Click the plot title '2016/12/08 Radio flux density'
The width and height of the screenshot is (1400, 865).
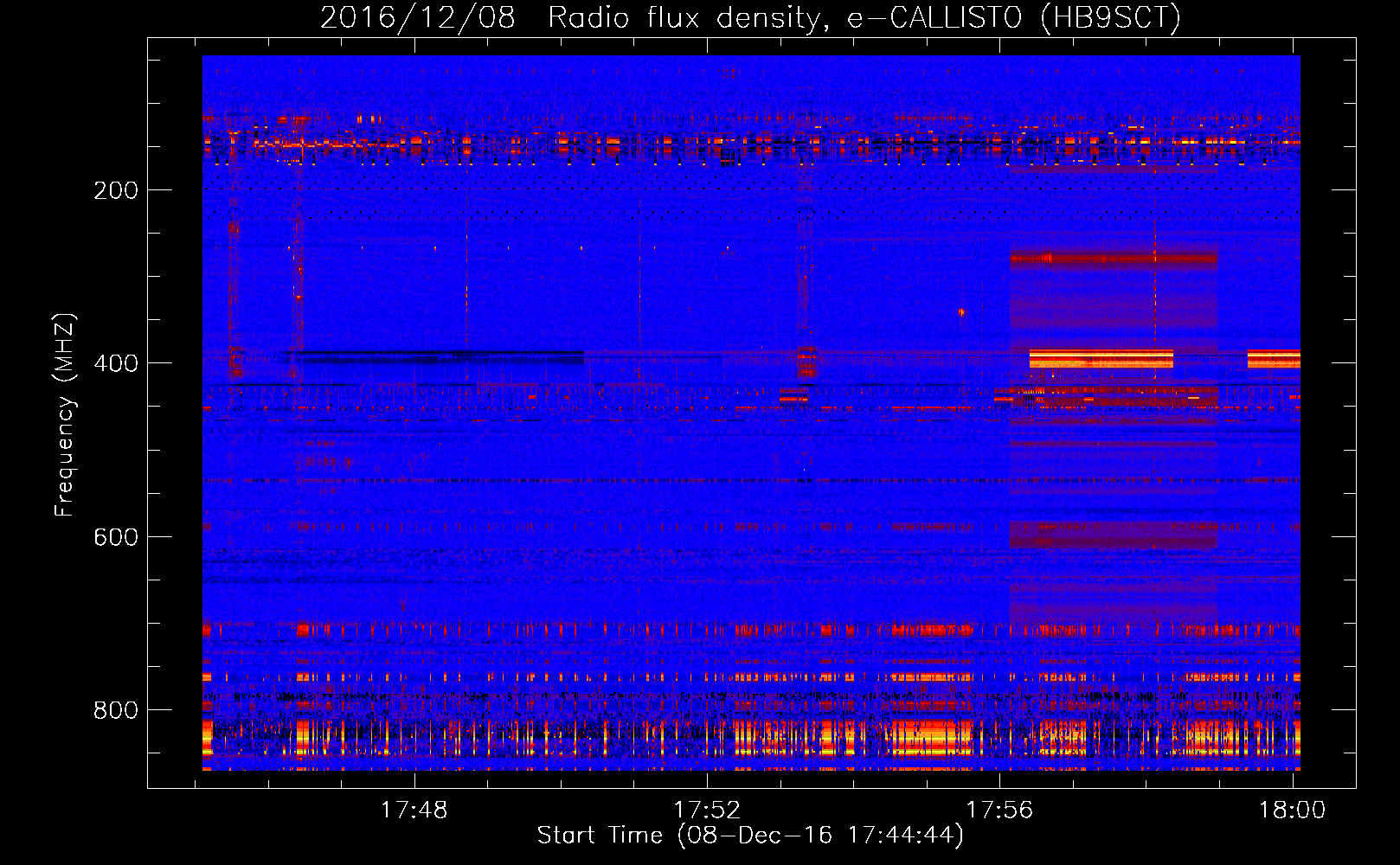tap(750, 17)
